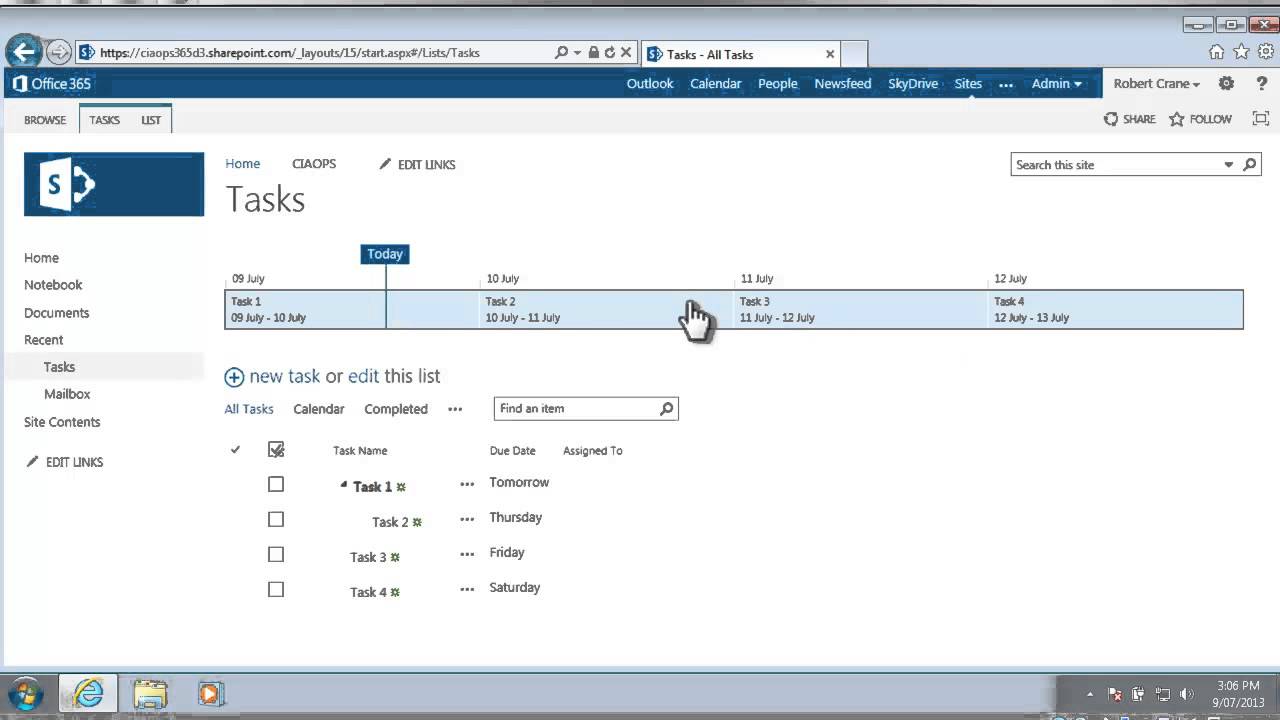This screenshot has width=1280, height=720.
Task: Select the All Tasks view
Action: click(x=249, y=409)
